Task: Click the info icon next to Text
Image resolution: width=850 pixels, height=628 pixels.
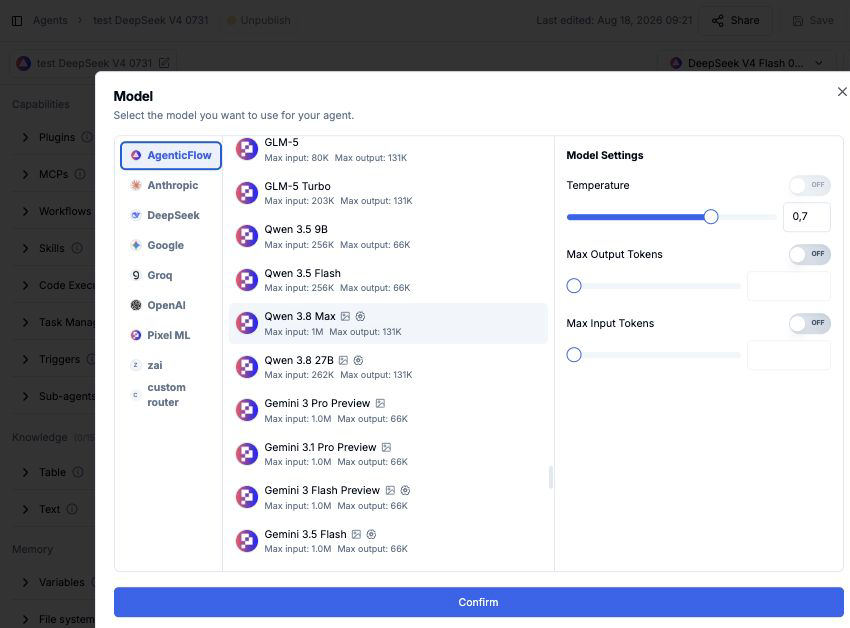Action: pyautogui.click(x=72, y=509)
